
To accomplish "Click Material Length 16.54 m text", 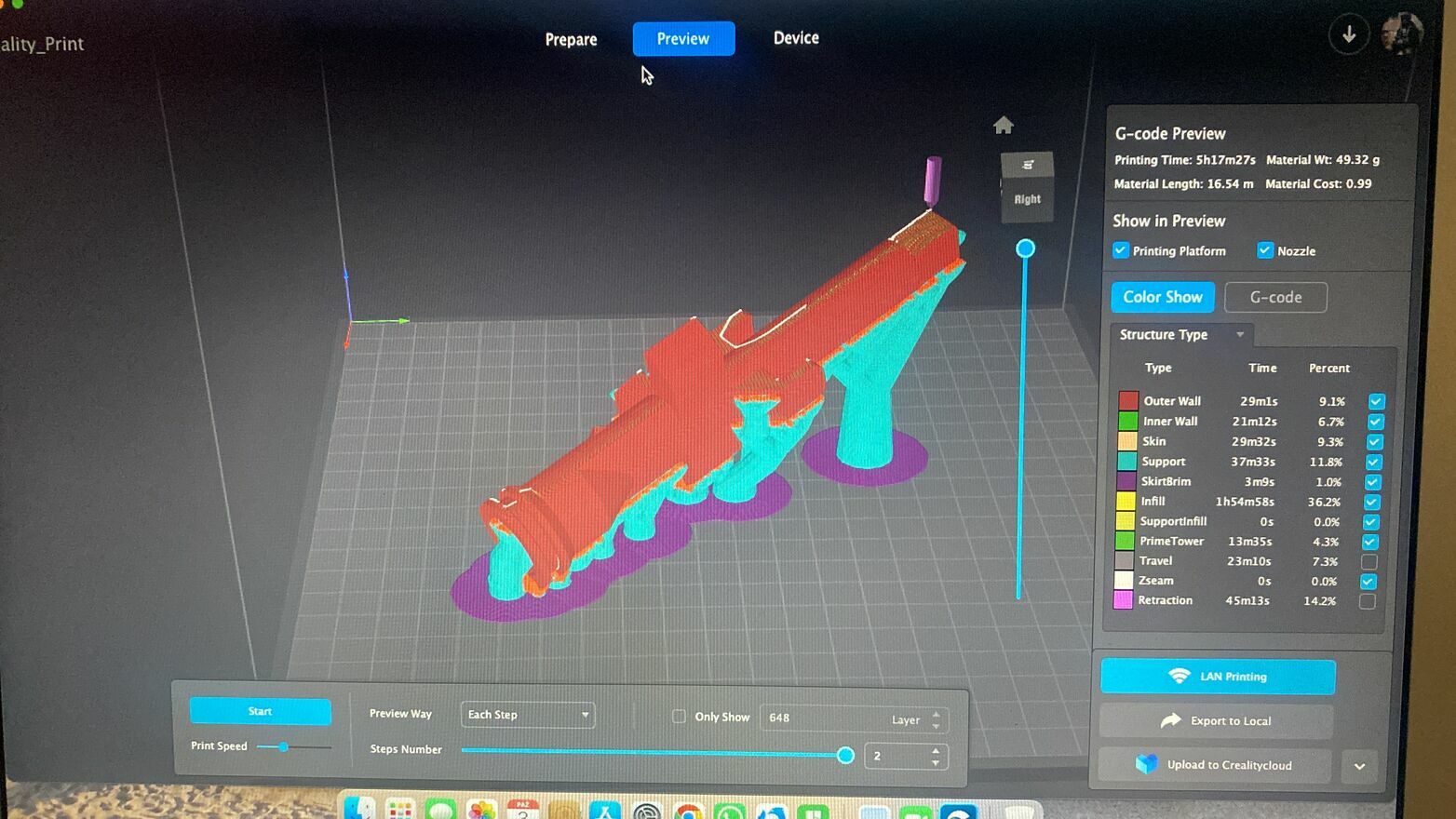I will (x=1183, y=184).
